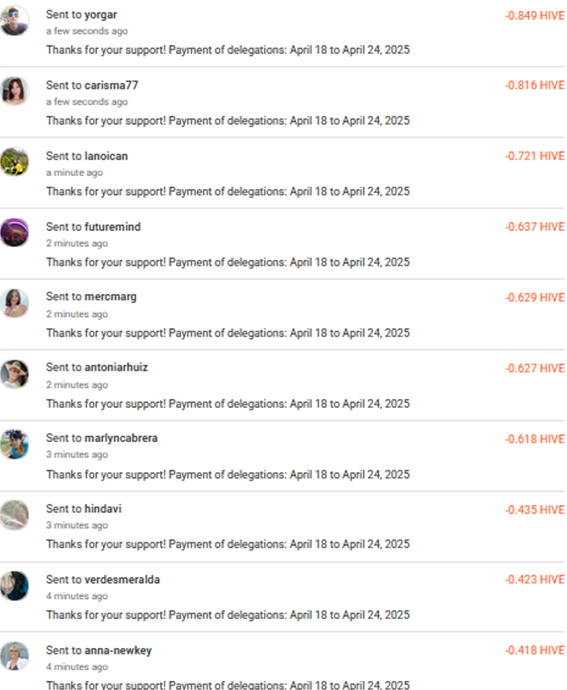
Task: Open yorgar's profile avatar
Action: [15, 20]
